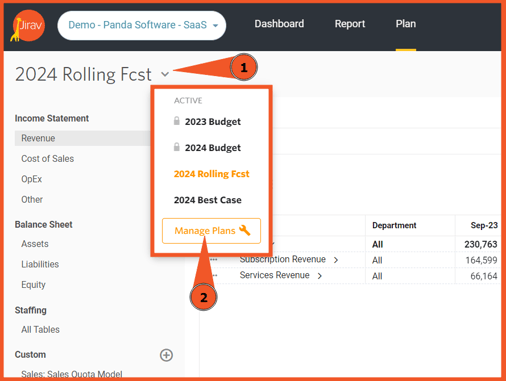Click the Jirav giraffe logo

(28, 26)
